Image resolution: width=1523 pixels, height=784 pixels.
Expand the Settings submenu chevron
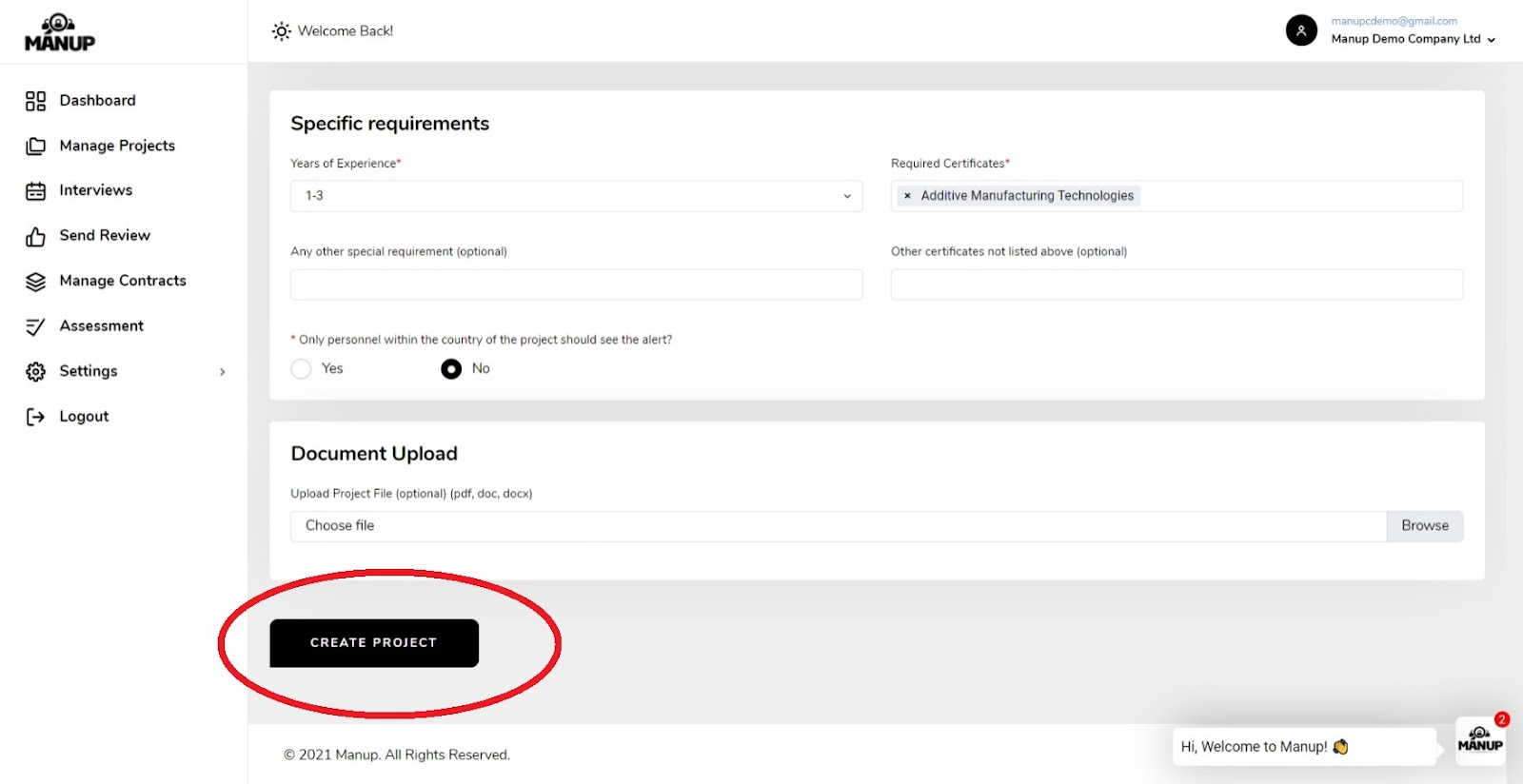223,372
